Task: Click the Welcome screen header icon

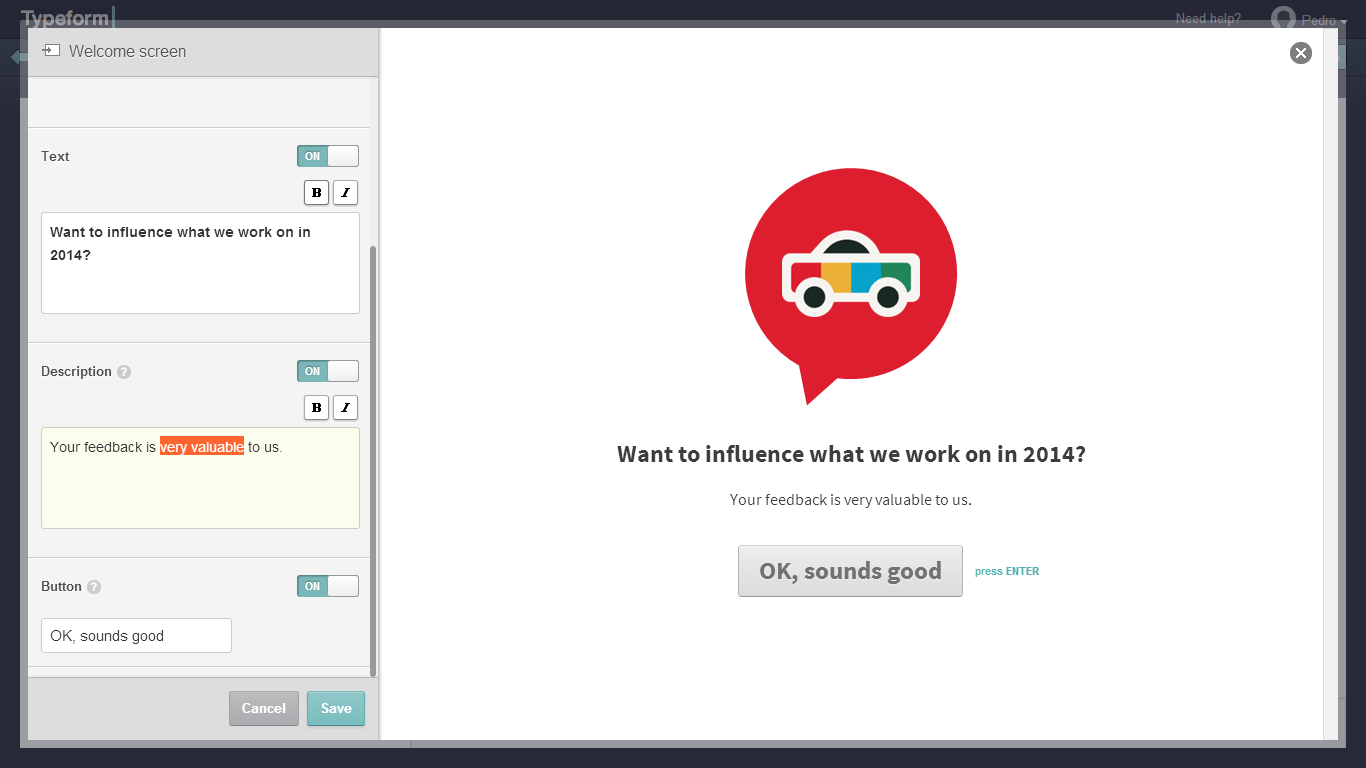Action: click(x=51, y=50)
